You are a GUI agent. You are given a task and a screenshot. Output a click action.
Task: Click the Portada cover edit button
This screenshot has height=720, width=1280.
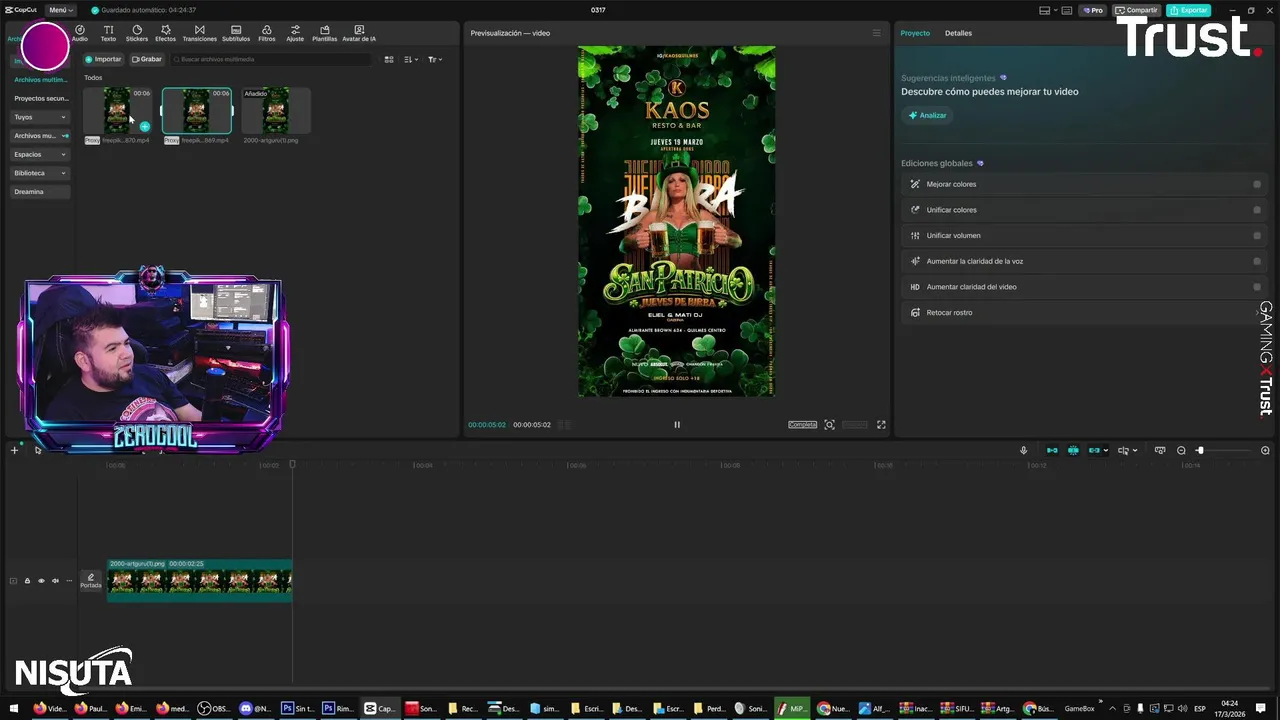click(91, 580)
